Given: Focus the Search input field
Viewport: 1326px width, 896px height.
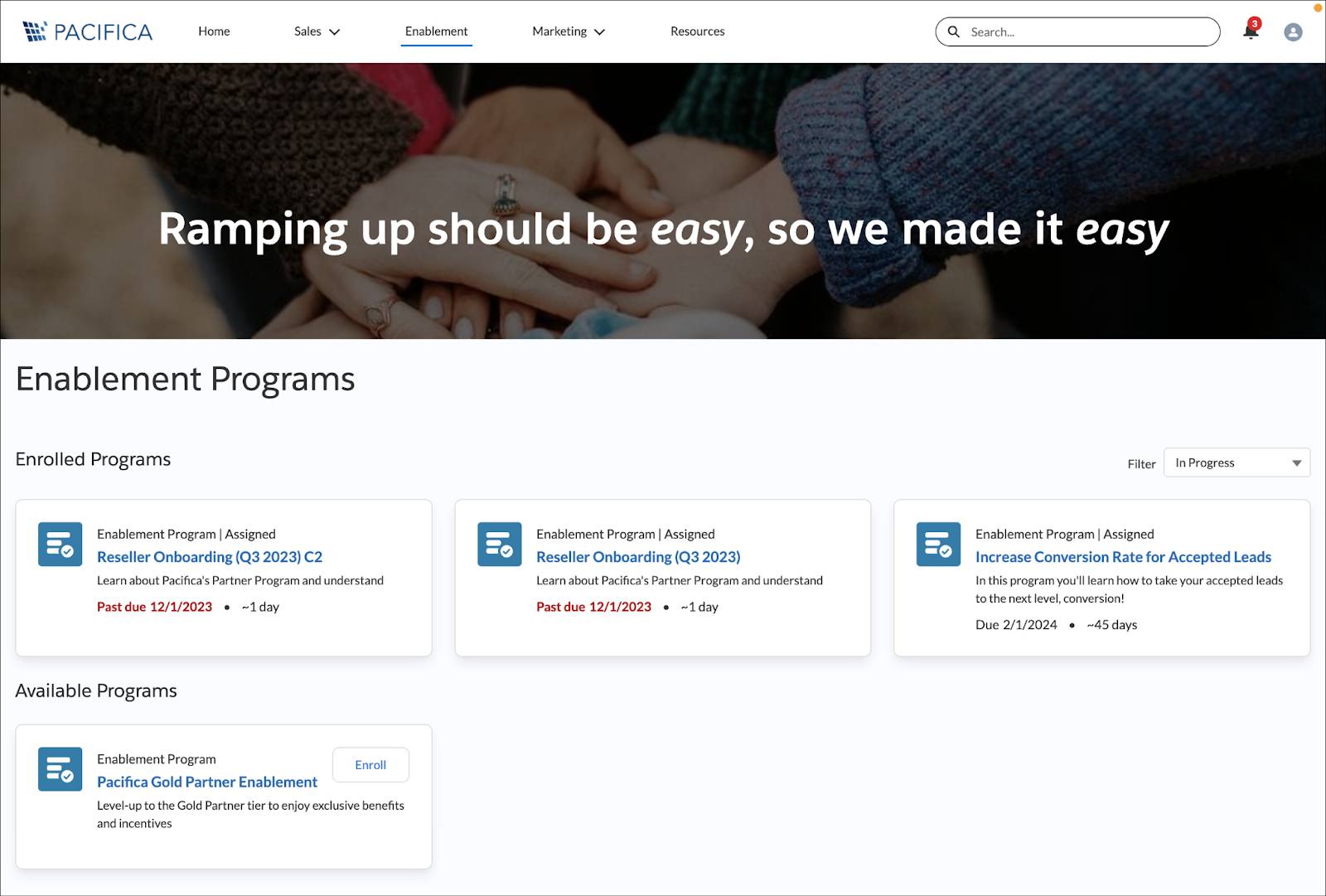Looking at the screenshot, I should coord(1077,31).
